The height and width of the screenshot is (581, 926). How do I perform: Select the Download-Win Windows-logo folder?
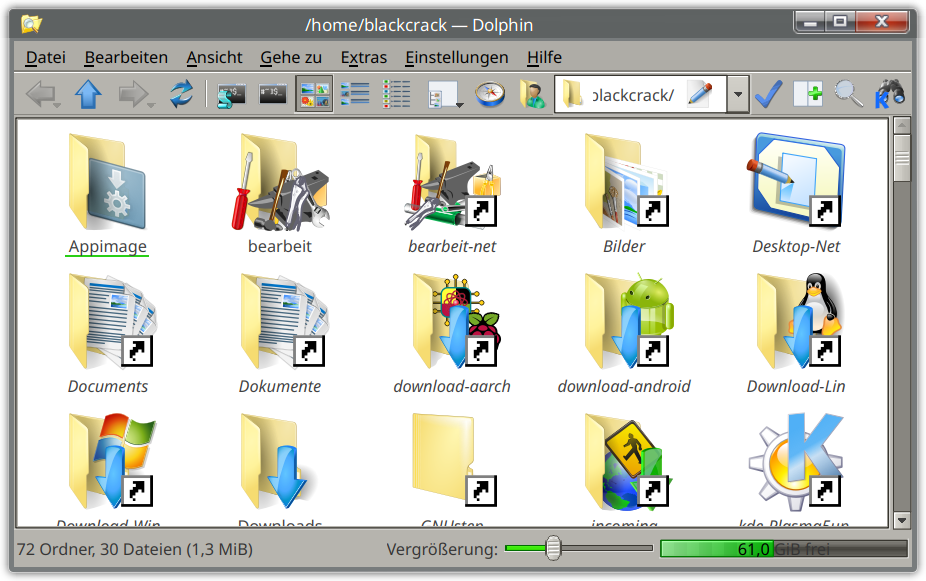click(x=111, y=461)
